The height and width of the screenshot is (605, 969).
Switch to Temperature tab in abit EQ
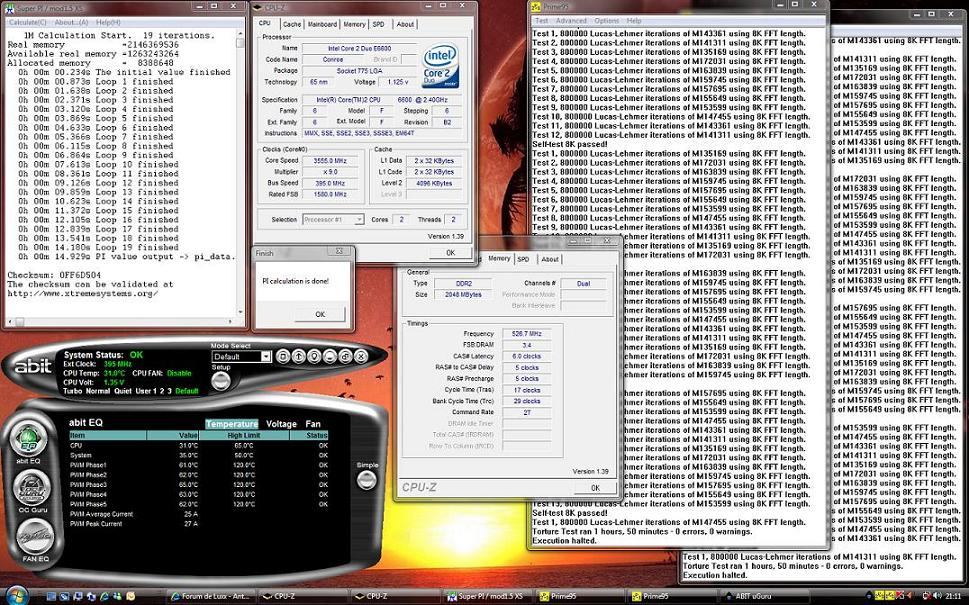point(232,424)
